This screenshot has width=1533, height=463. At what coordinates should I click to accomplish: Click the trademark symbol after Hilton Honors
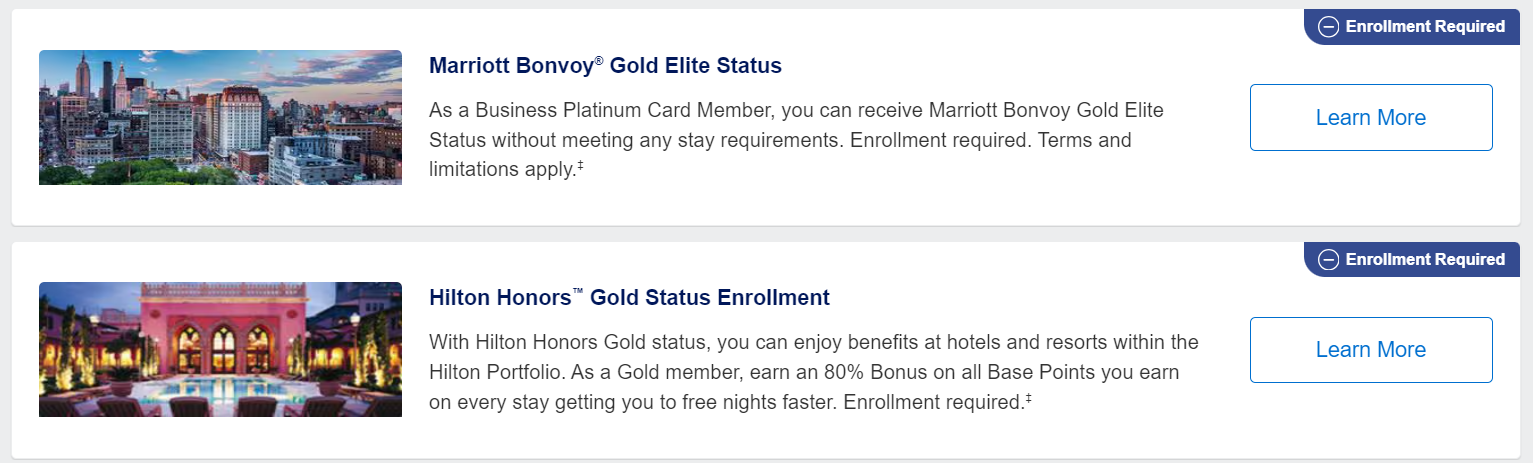tap(578, 293)
